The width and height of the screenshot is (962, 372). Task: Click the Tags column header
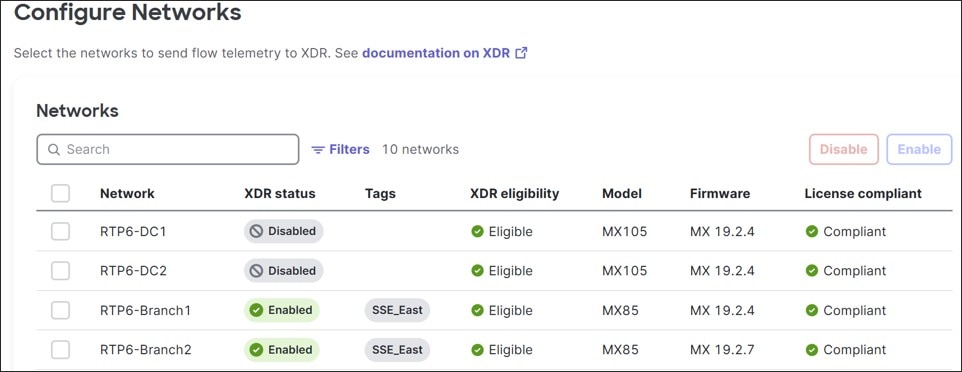click(x=380, y=193)
